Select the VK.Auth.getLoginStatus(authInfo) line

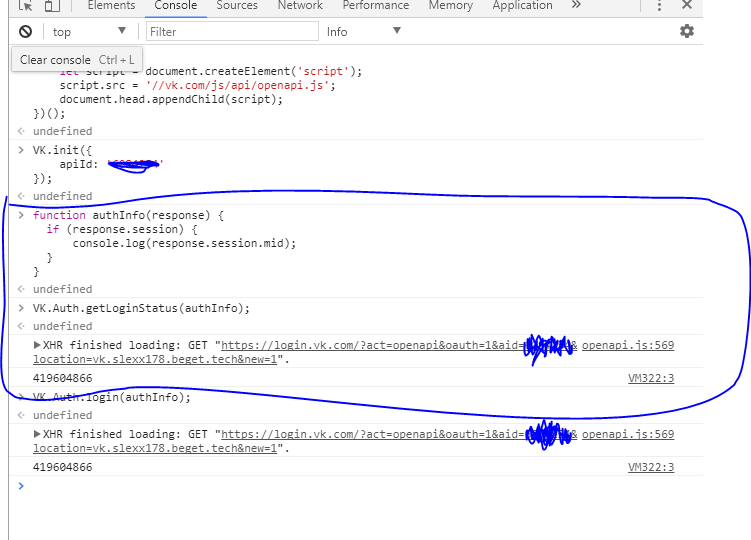[141, 308]
